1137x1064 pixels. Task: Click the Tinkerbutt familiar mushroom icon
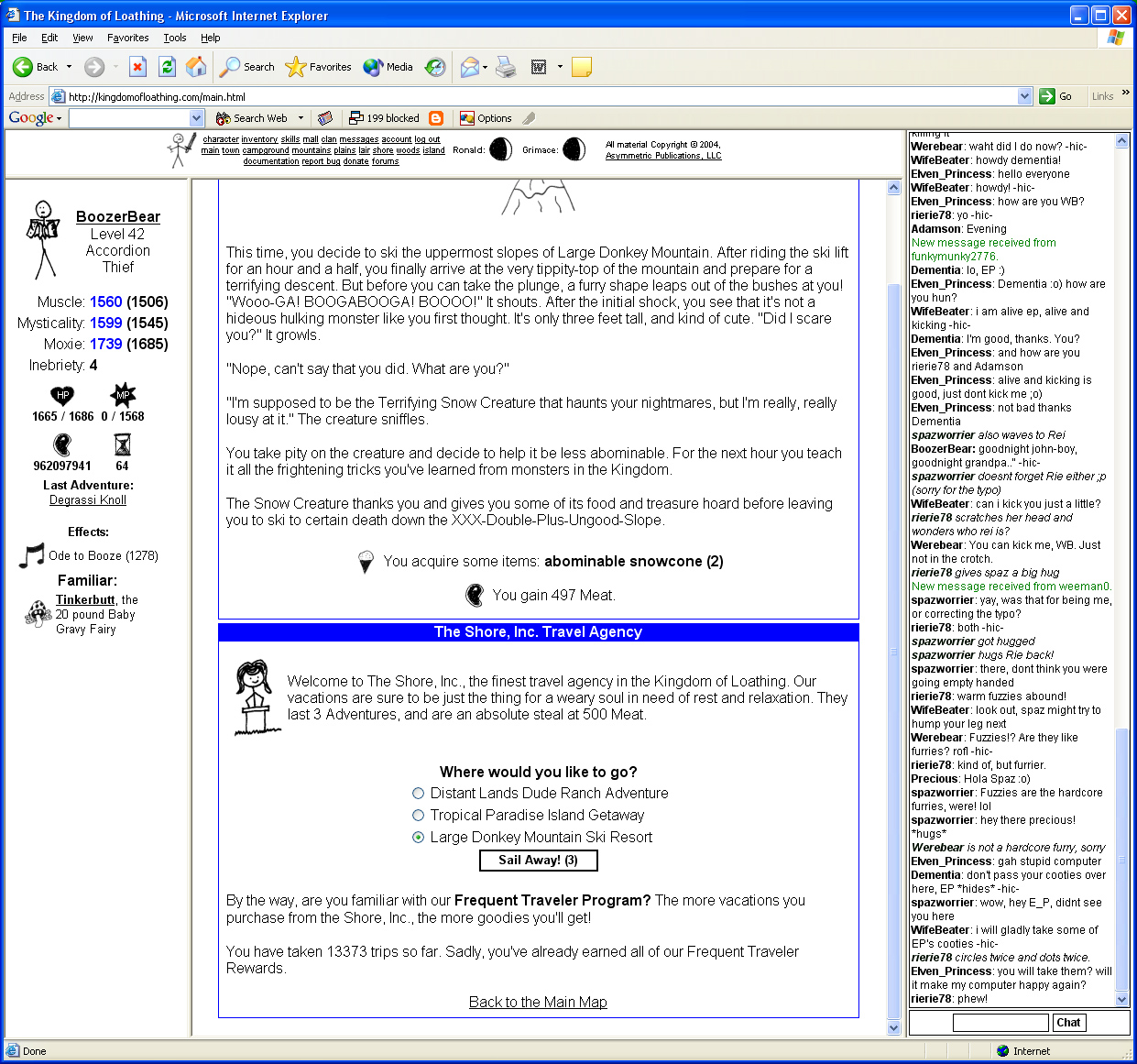[38, 613]
